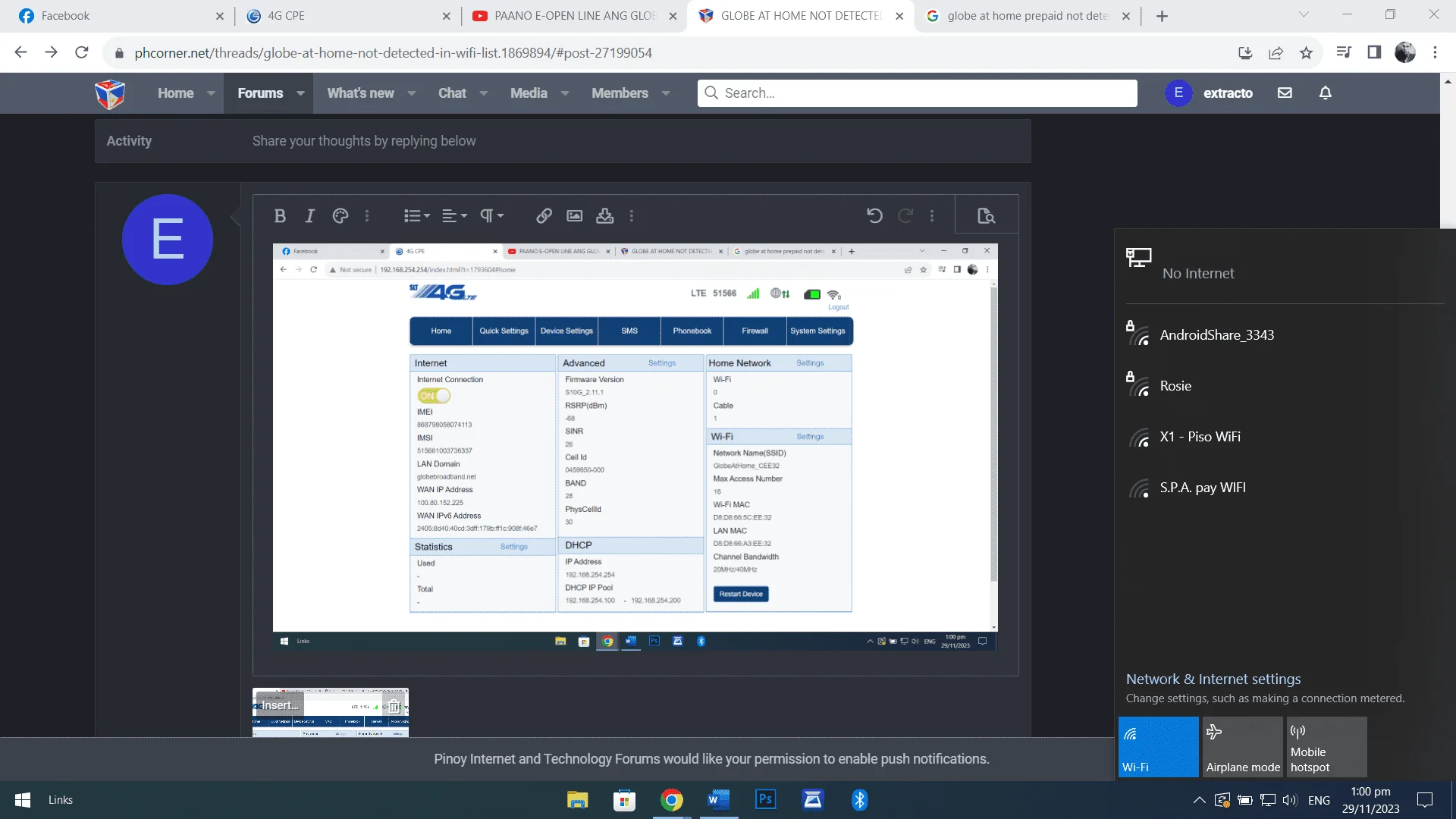The width and height of the screenshot is (1456, 819).
Task: Click the greyed redo arrow in the editor
Action: [x=905, y=216]
